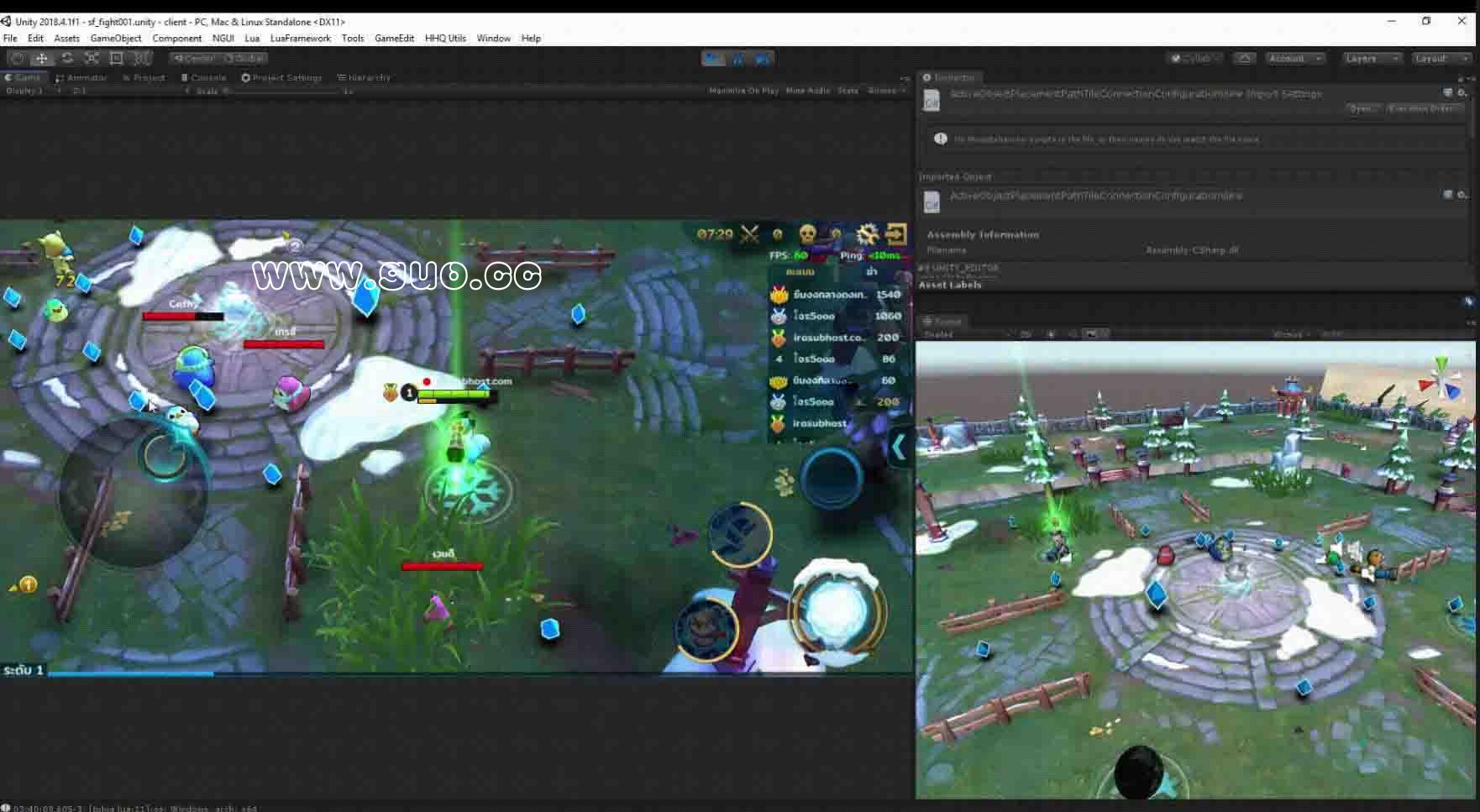Toggle Mute Audio in Game view
The image size is (1480, 812).
tap(807, 91)
